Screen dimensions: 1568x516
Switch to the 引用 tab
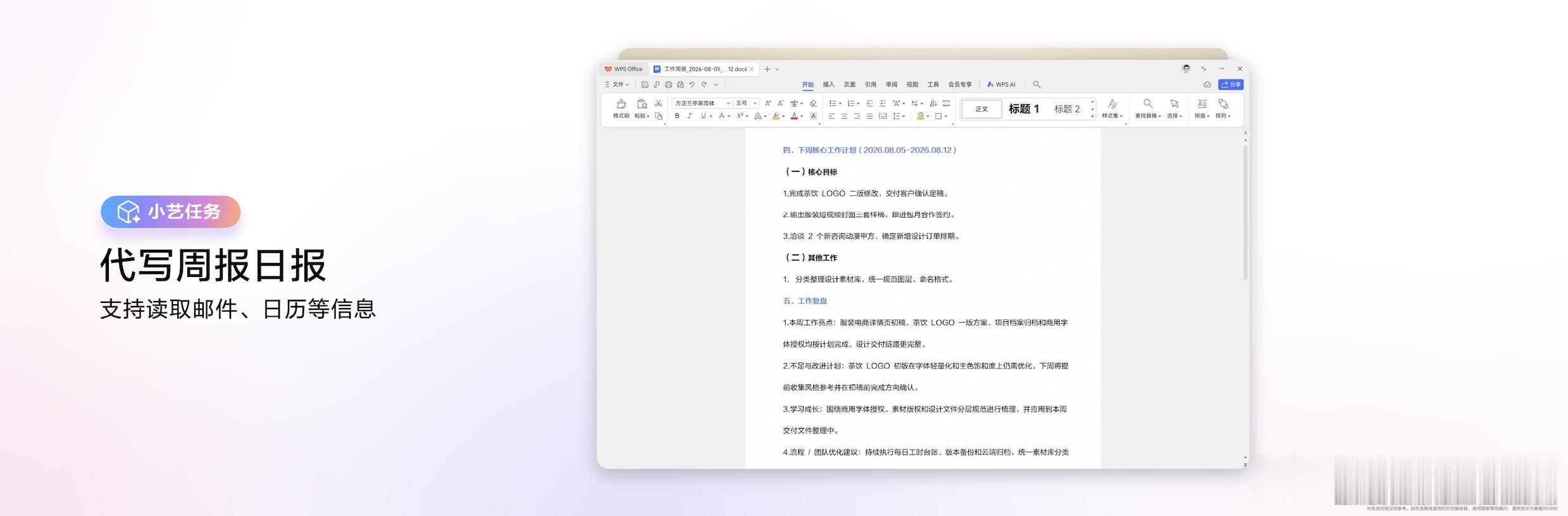coord(871,85)
